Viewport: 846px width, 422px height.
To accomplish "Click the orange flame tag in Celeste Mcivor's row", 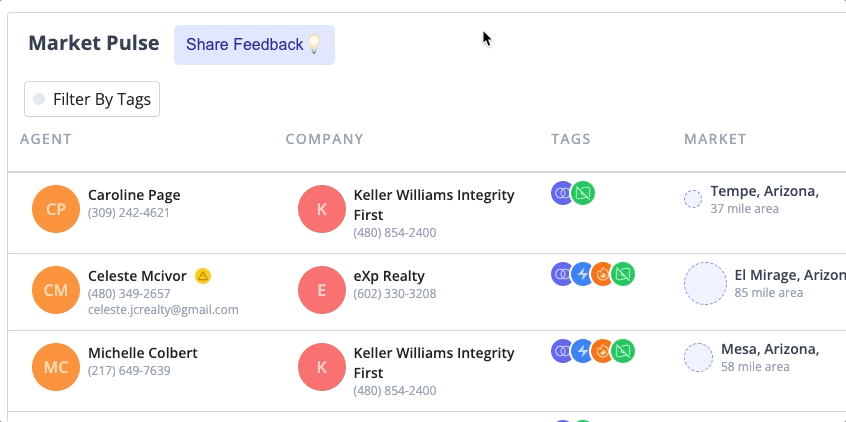I will pos(603,274).
